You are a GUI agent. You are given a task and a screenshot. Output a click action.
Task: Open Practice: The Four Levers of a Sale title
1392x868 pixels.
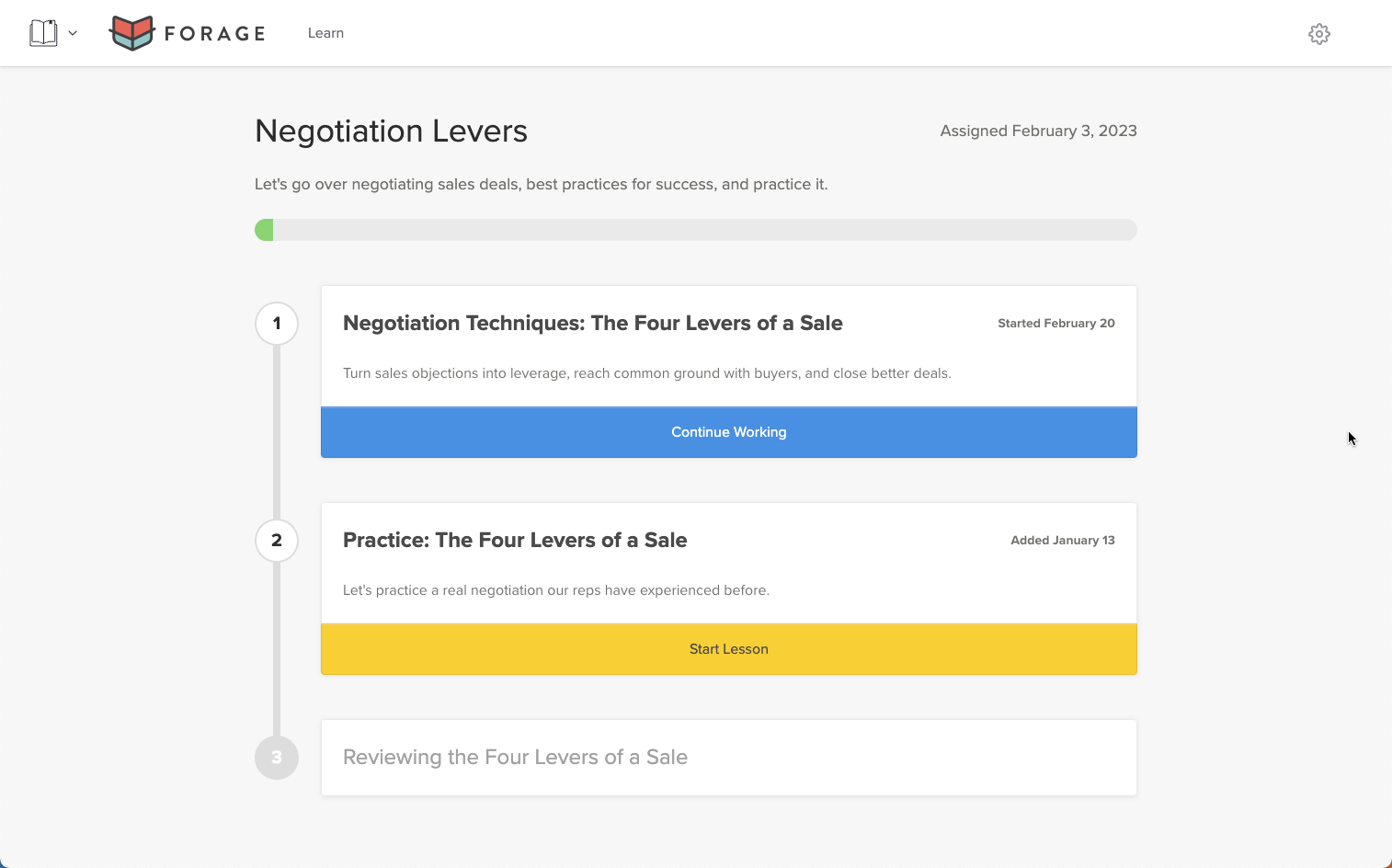(x=515, y=541)
